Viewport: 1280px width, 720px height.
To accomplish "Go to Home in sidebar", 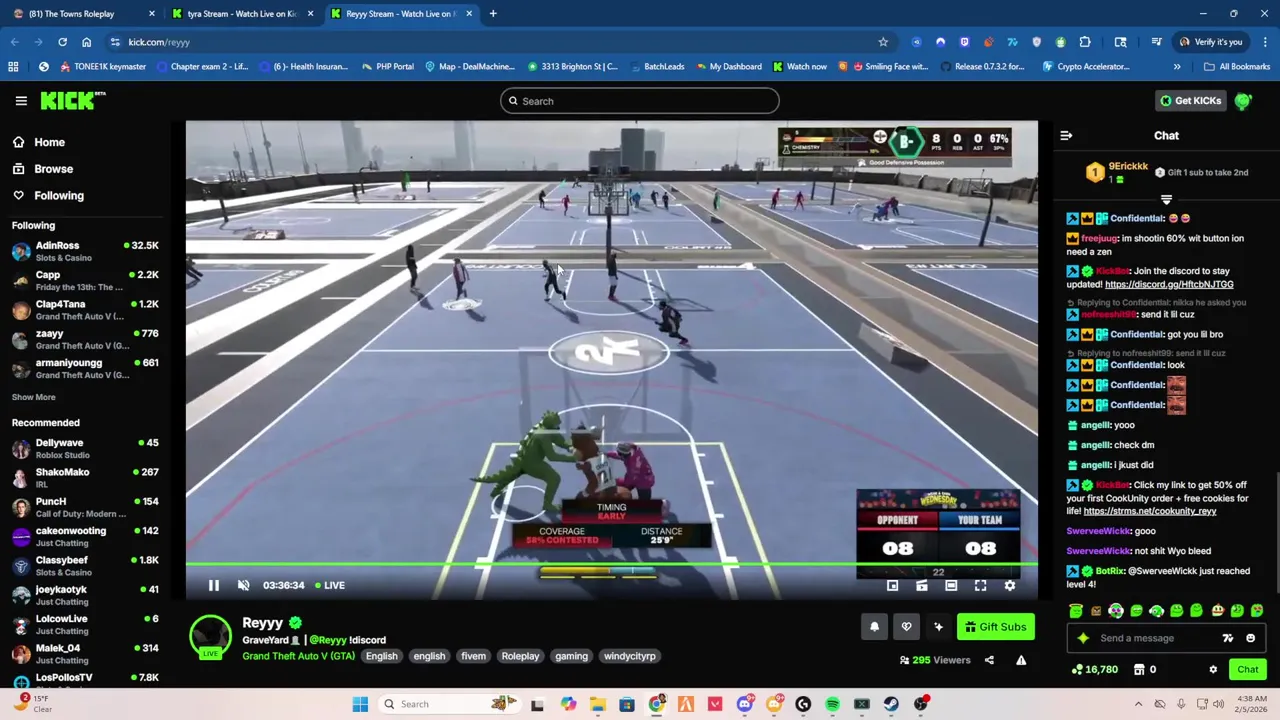I will click(40, 143).
